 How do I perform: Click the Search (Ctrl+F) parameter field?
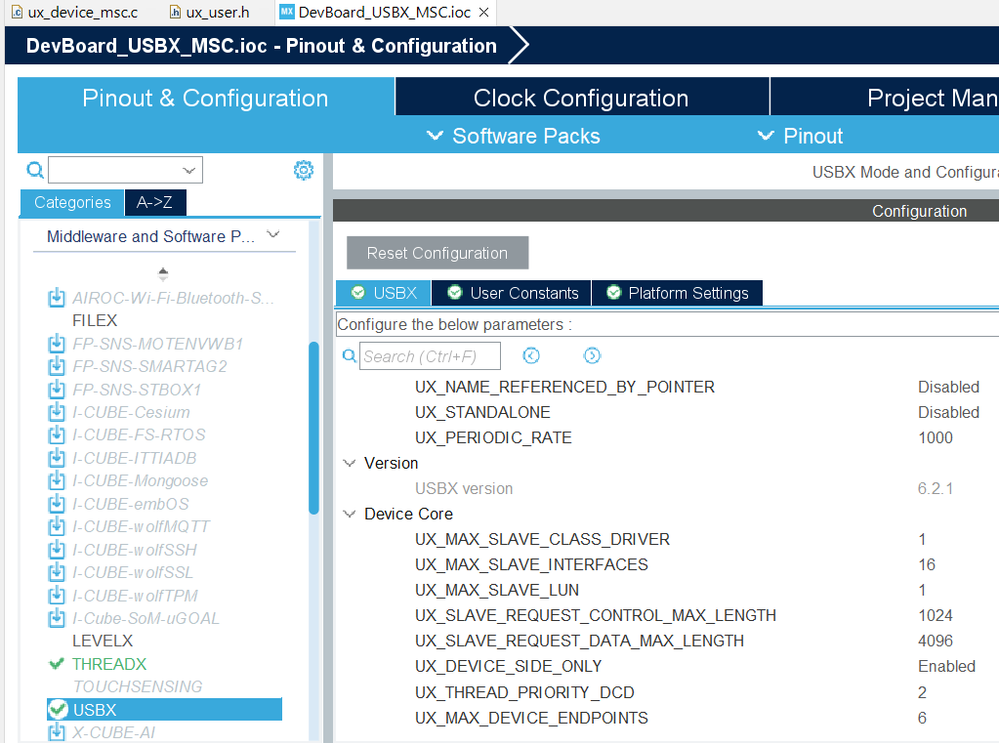click(429, 356)
